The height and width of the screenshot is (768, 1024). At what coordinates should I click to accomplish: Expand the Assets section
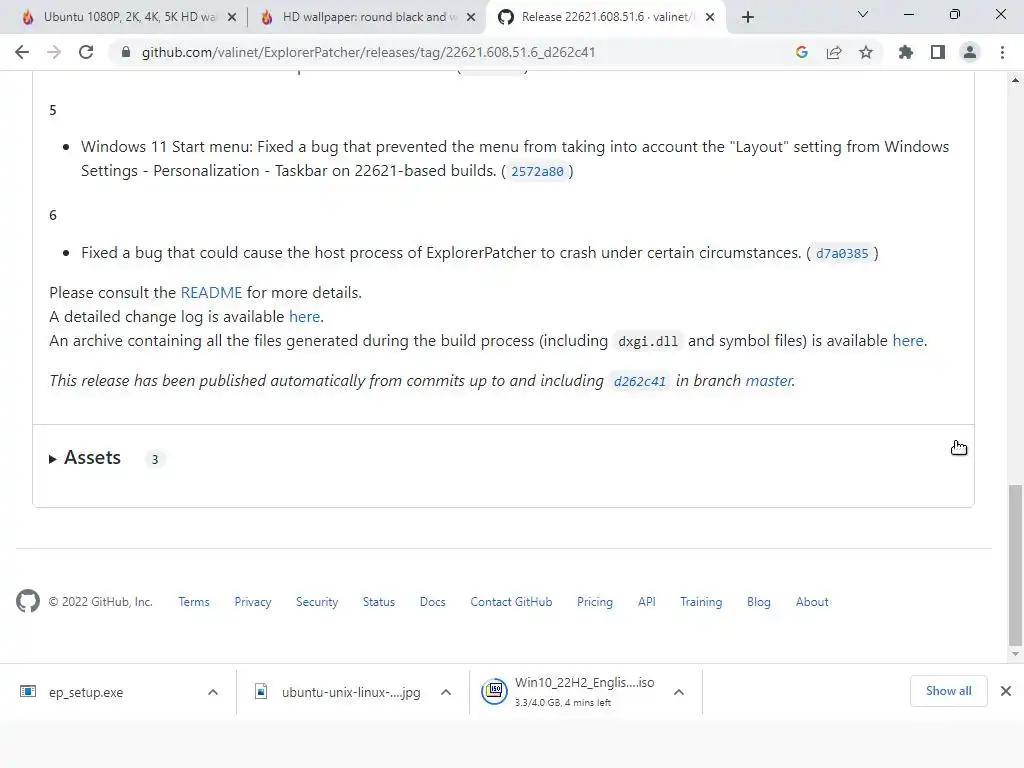pyautogui.click(x=85, y=458)
